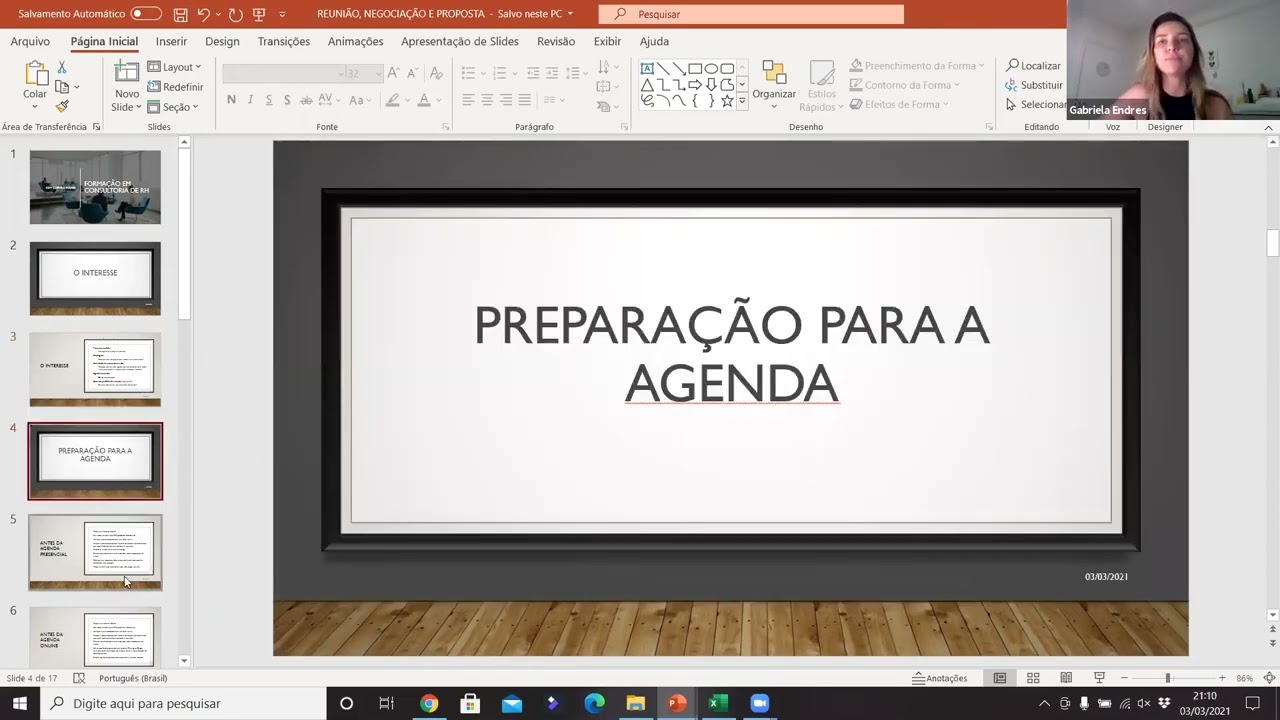The width and height of the screenshot is (1280, 720).
Task: Open Estilos Rápidos quick styles
Action: pos(821,86)
